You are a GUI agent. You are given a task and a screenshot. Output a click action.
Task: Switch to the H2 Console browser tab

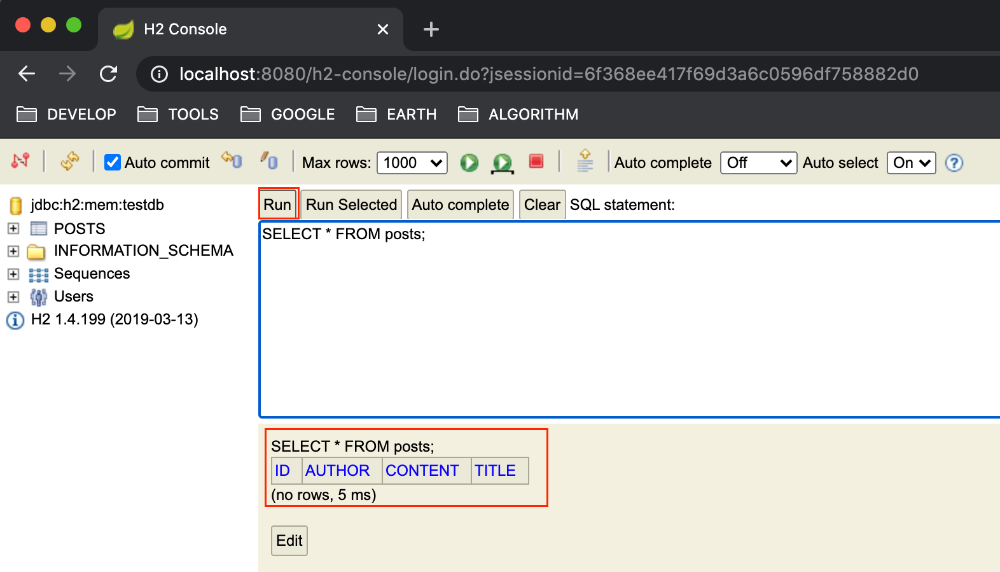[250, 29]
